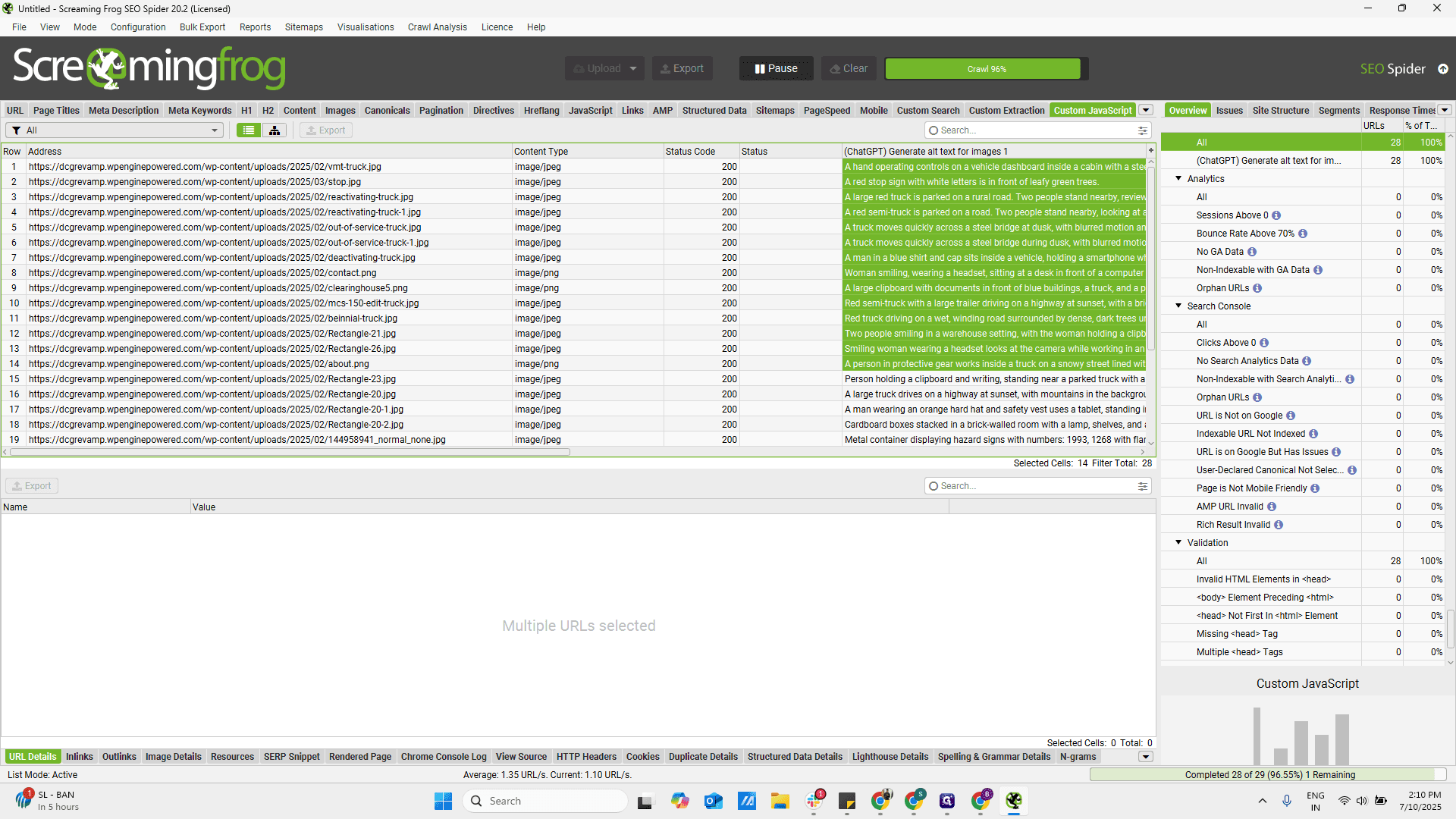Switch to list view mode
This screenshot has height=819, width=1456.
tap(249, 130)
